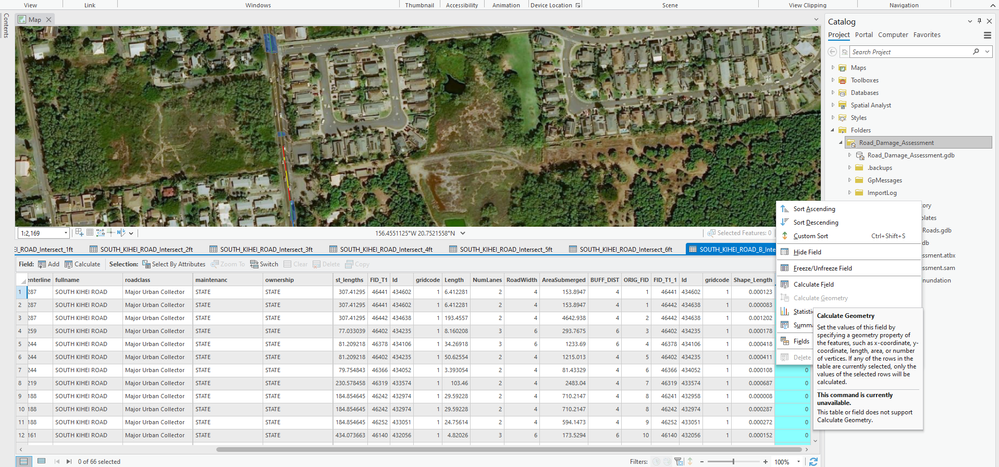Click Switch selection button
The width and height of the screenshot is (999, 467).
(x=263, y=264)
